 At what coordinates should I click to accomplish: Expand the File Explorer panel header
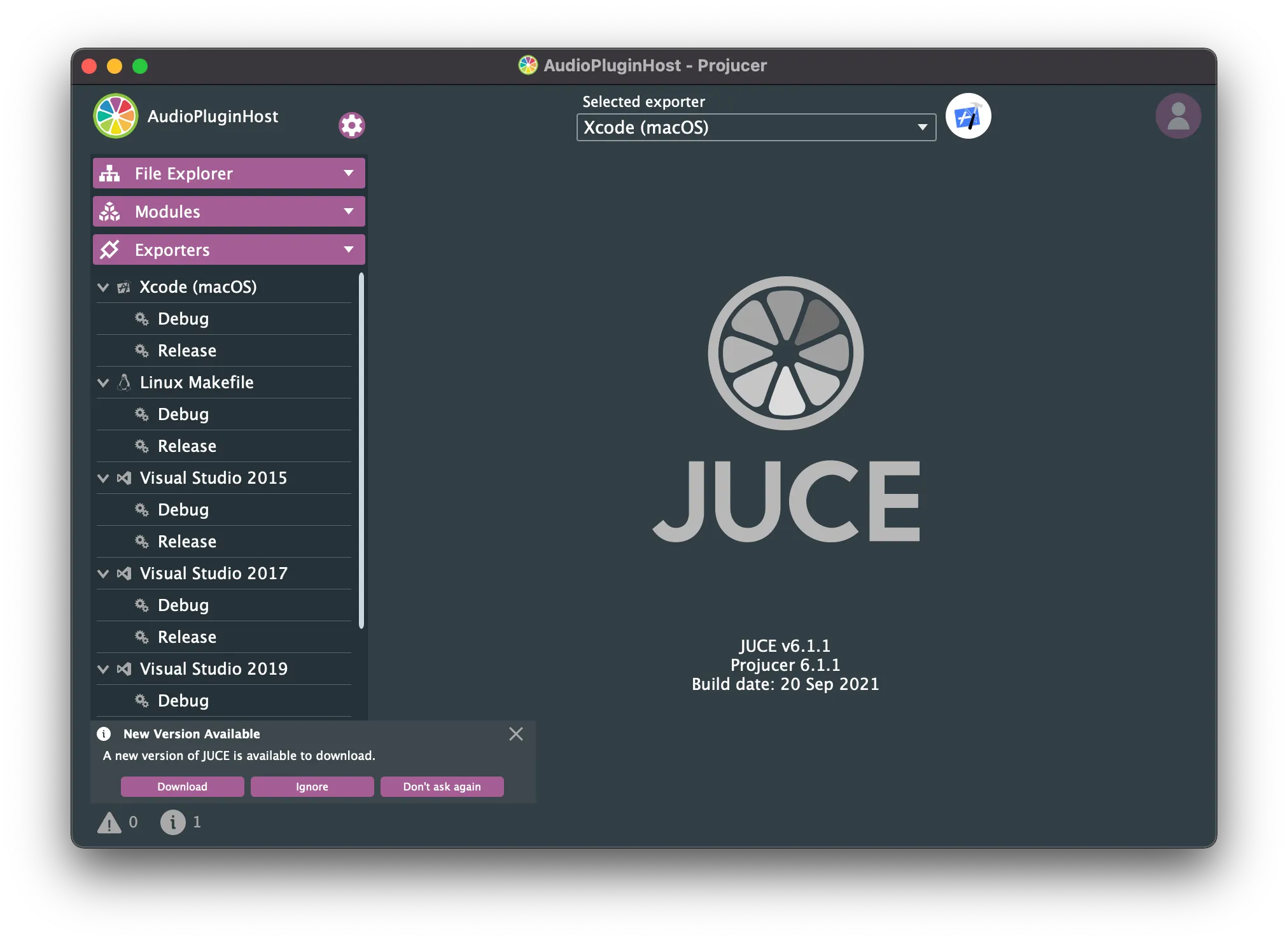(228, 173)
